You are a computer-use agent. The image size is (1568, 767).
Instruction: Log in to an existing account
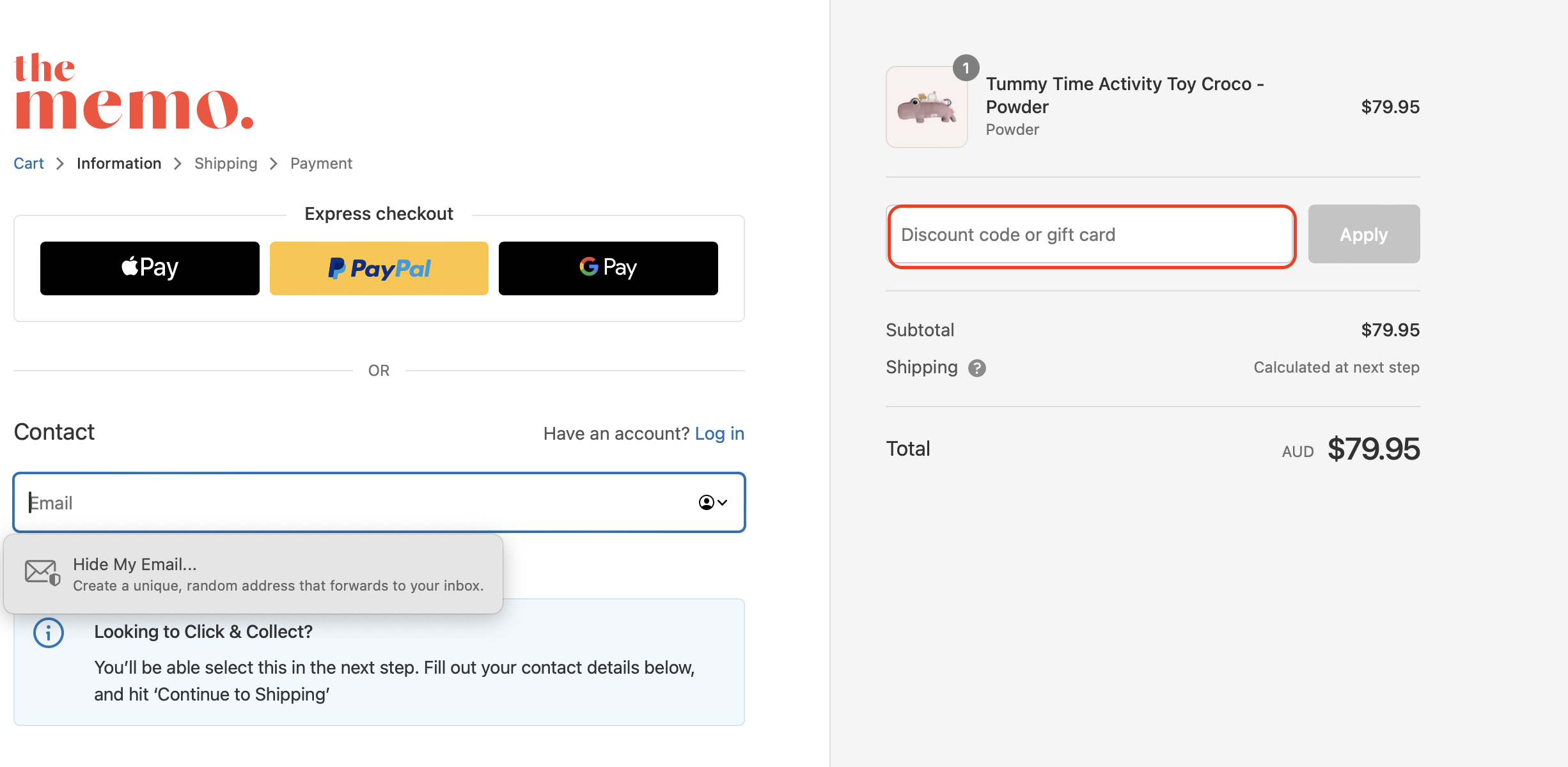719,433
